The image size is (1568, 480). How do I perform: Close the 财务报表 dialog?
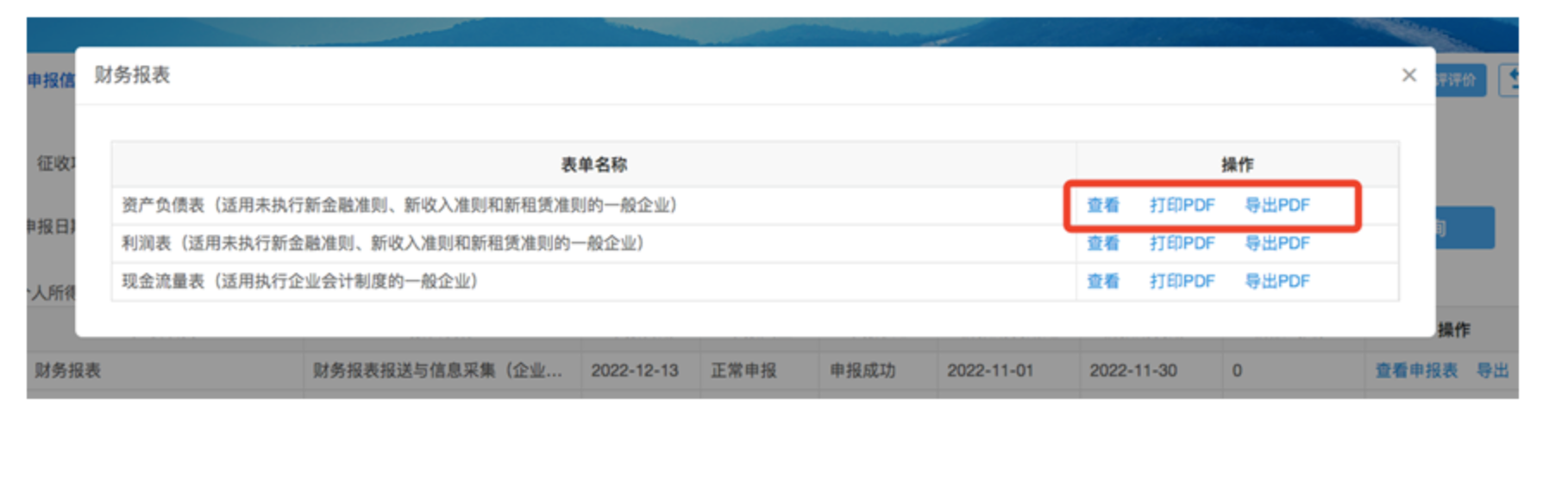1408,76
